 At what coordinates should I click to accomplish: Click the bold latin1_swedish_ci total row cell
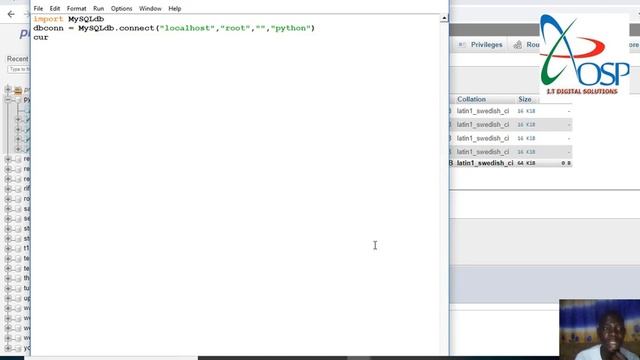click(x=485, y=163)
